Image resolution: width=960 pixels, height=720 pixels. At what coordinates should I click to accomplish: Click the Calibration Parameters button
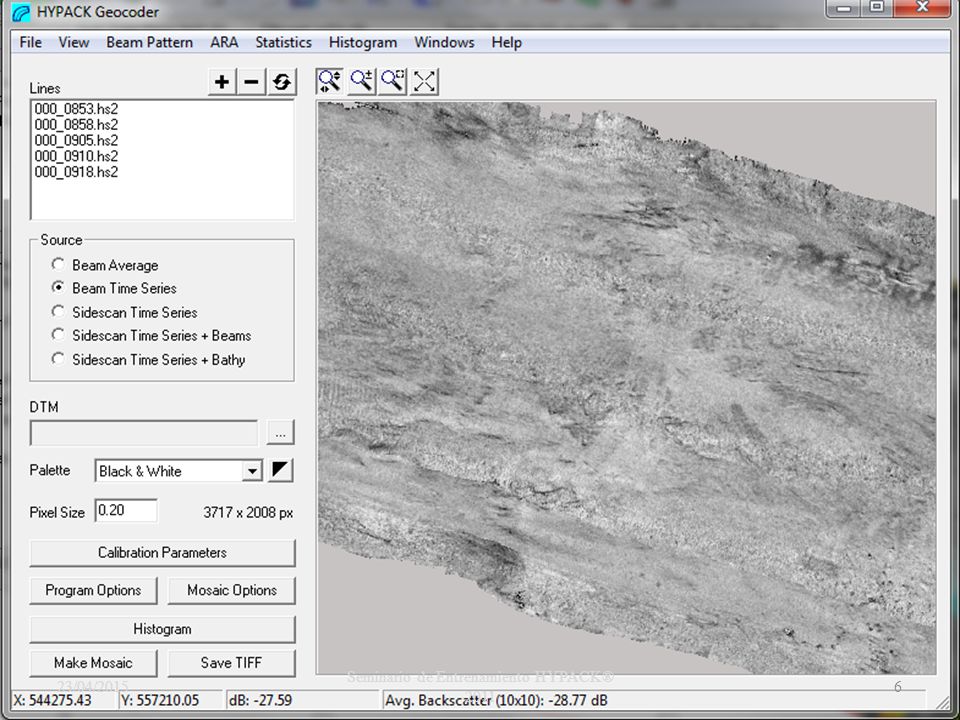(162, 553)
